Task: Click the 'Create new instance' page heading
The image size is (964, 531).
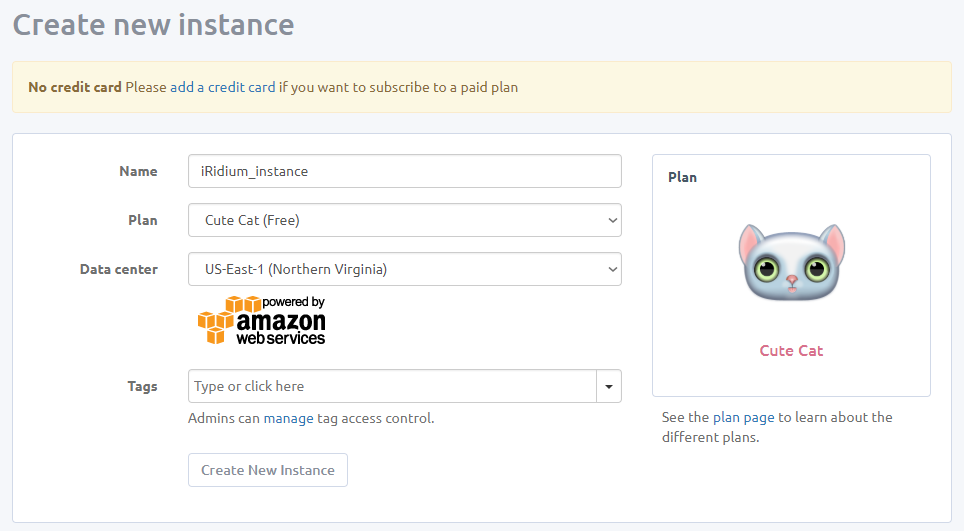Action: 153,25
